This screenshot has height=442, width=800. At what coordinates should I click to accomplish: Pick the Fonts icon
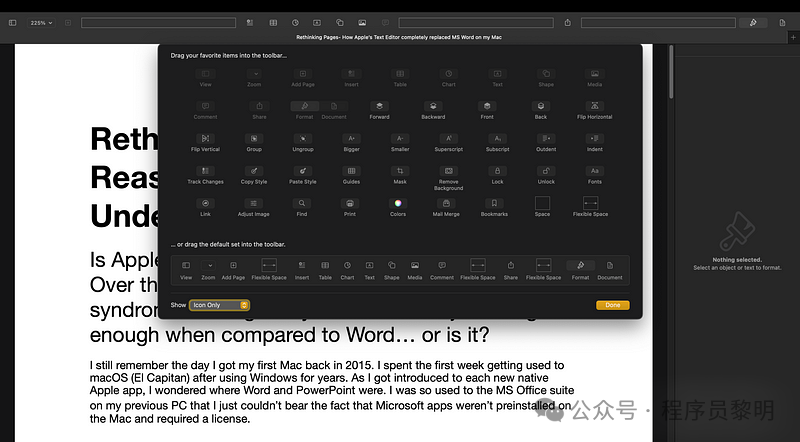click(595, 171)
